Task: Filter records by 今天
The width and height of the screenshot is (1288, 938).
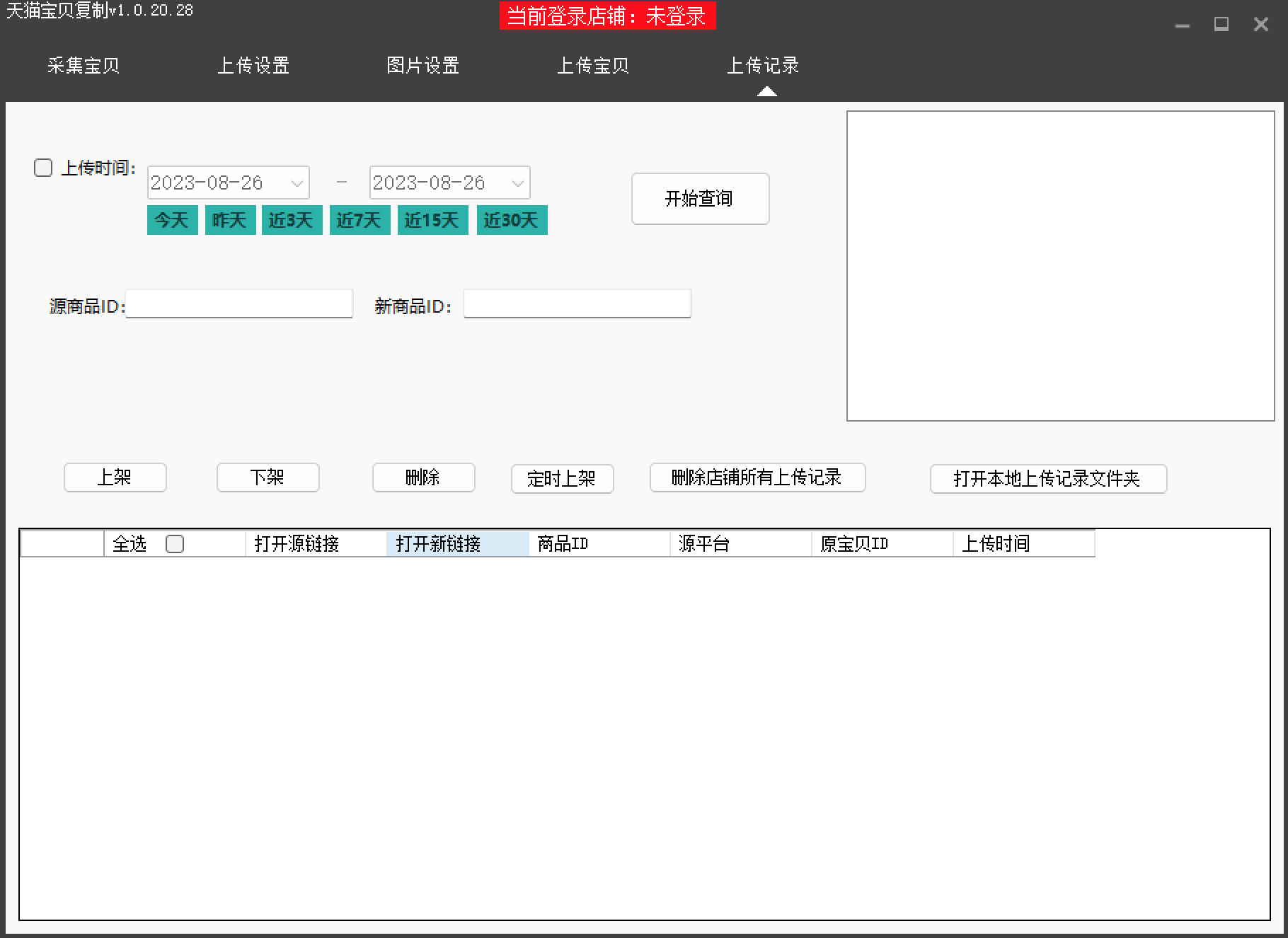Action: tap(172, 220)
